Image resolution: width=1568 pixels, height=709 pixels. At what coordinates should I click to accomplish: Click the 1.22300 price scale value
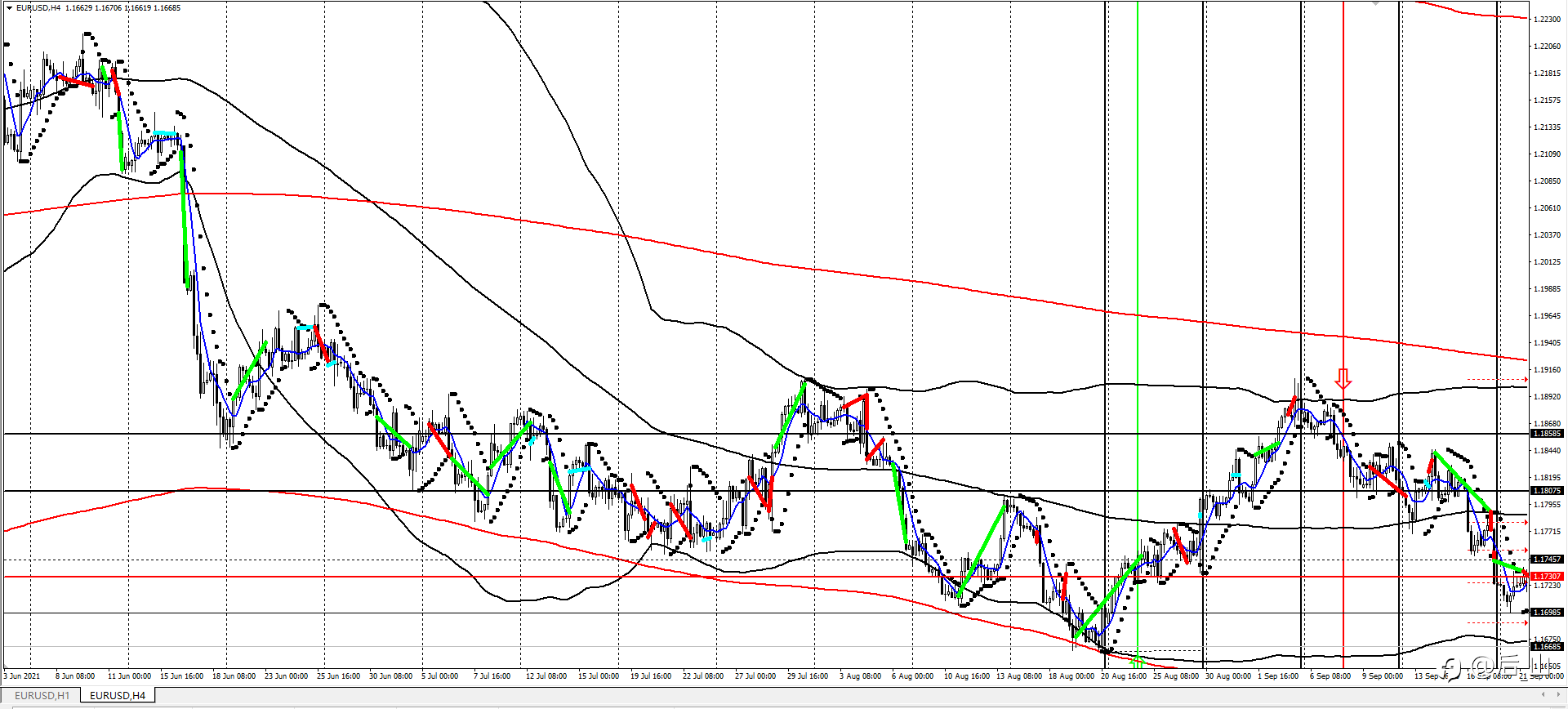click(1547, 19)
